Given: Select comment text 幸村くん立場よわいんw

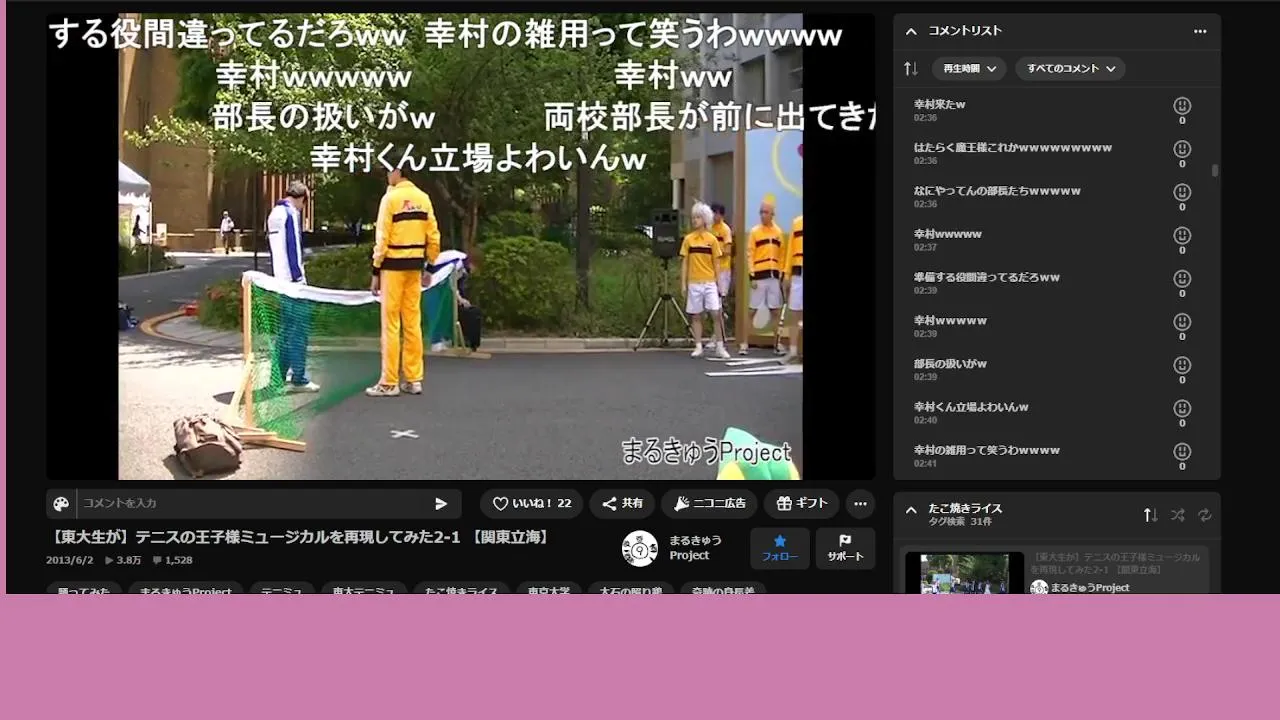Looking at the screenshot, I should [x=971, y=407].
